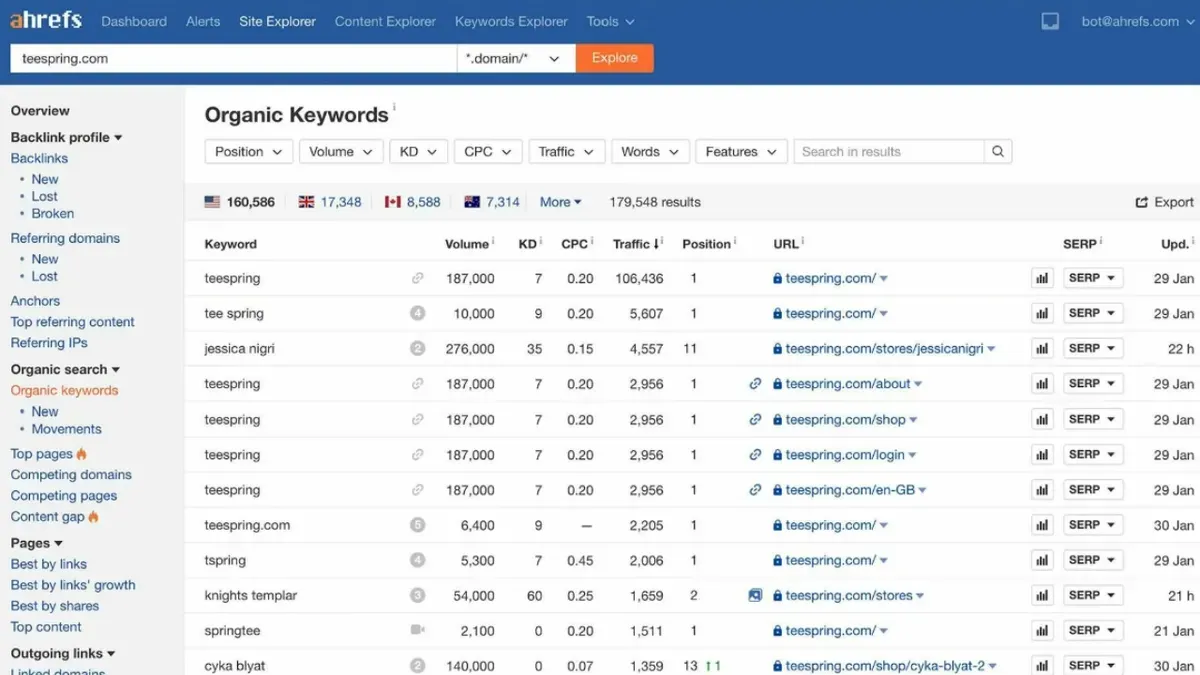Go to Site Explorer
The image size is (1200, 675).
277,21
